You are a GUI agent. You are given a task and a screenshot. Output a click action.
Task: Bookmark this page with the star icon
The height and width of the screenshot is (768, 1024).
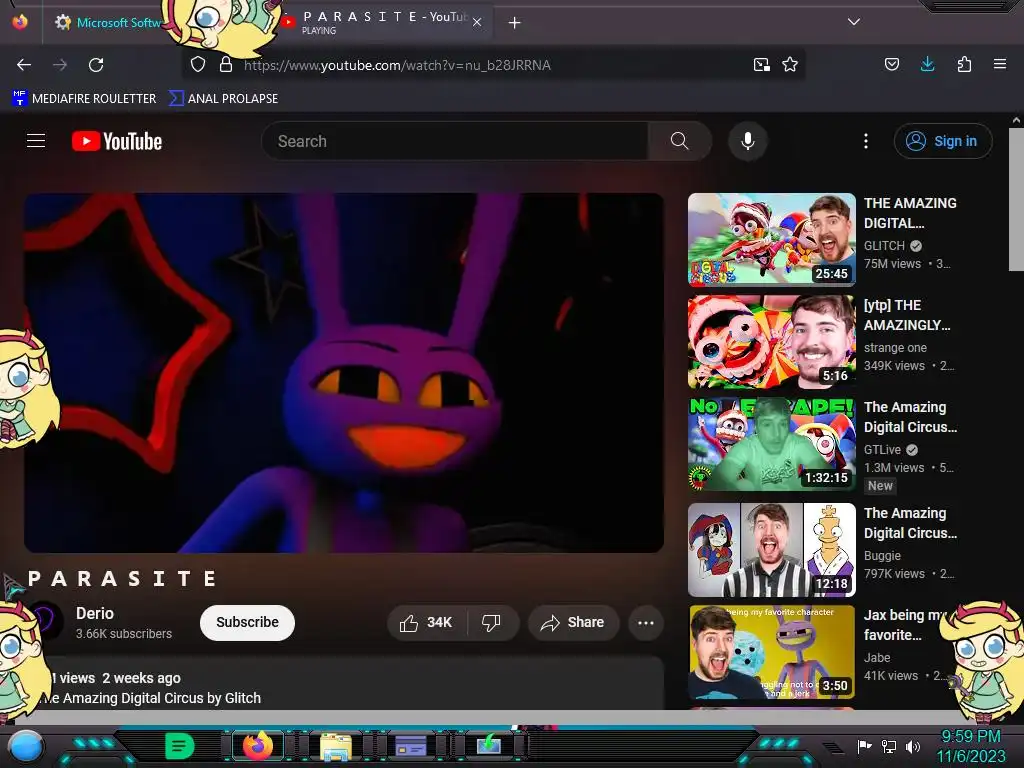[790, 64]
